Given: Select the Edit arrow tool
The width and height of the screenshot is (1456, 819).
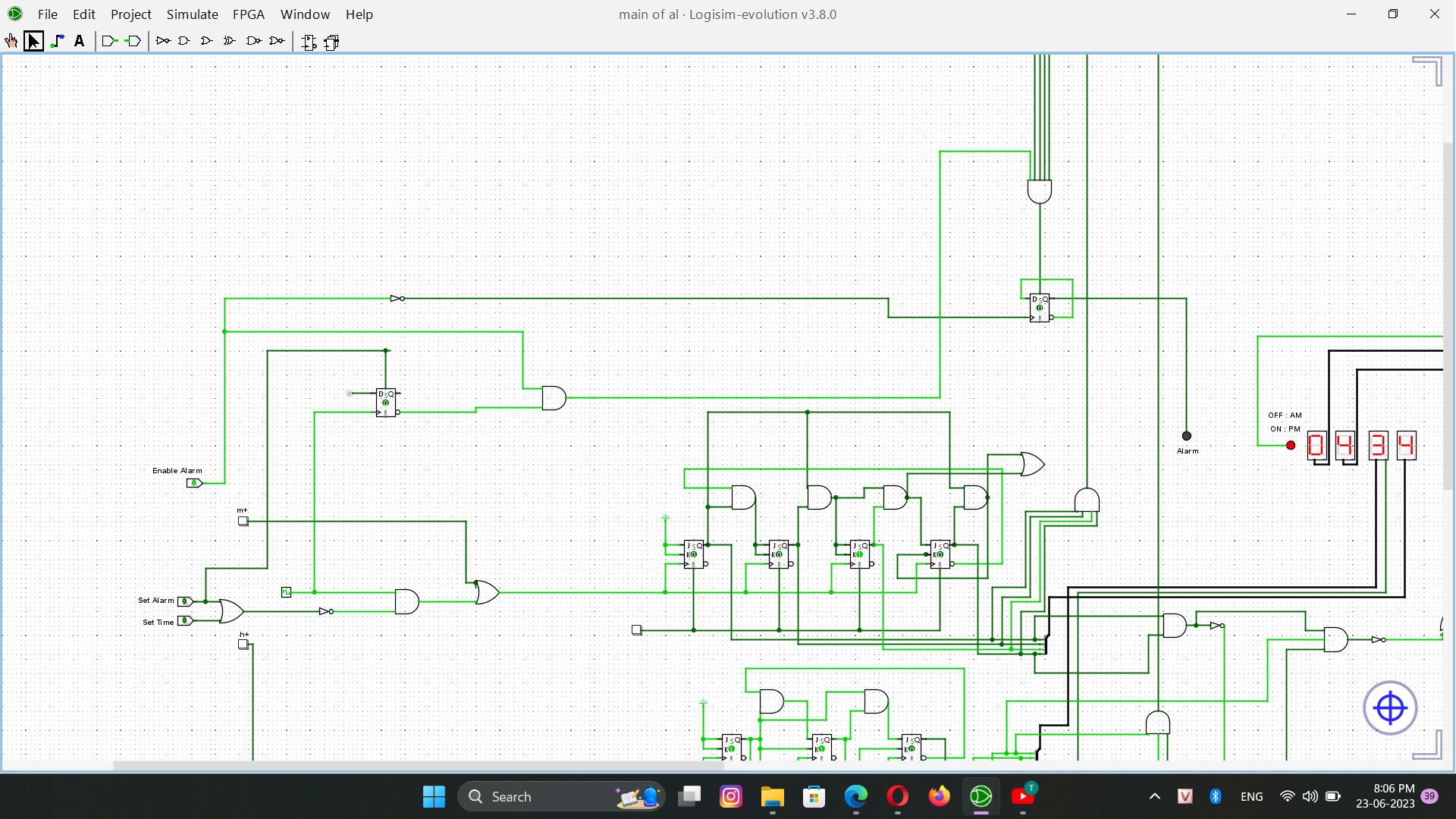Looking at the screenshot, I should coord(34,41).
